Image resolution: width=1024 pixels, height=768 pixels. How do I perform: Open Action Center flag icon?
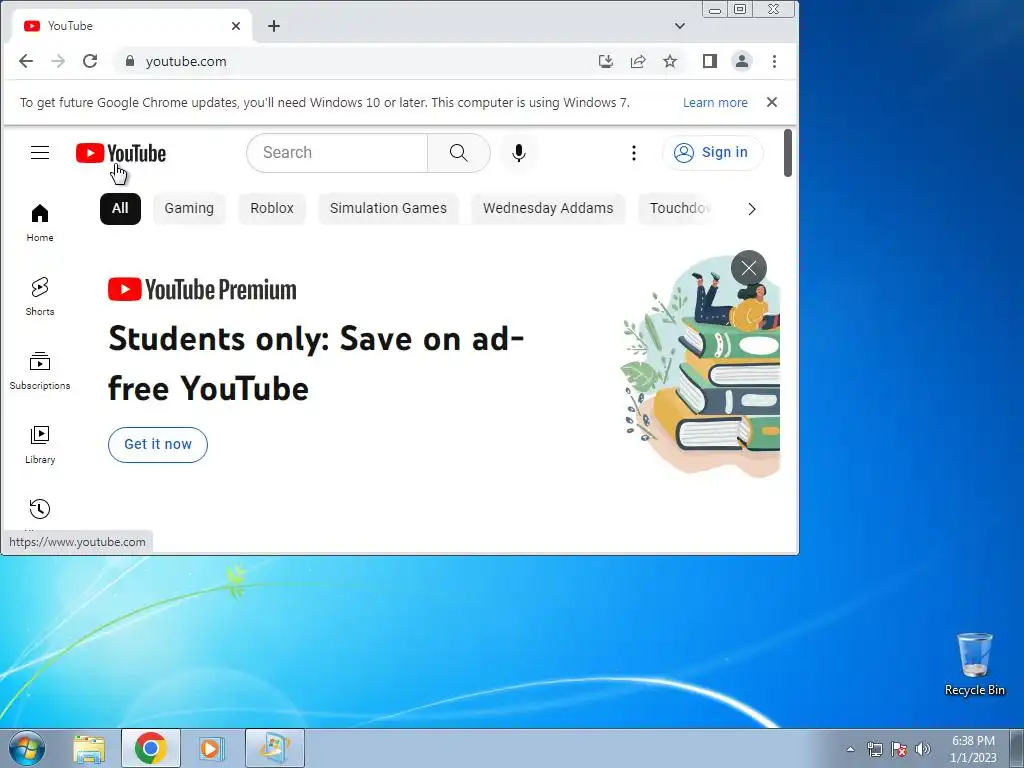899,749
